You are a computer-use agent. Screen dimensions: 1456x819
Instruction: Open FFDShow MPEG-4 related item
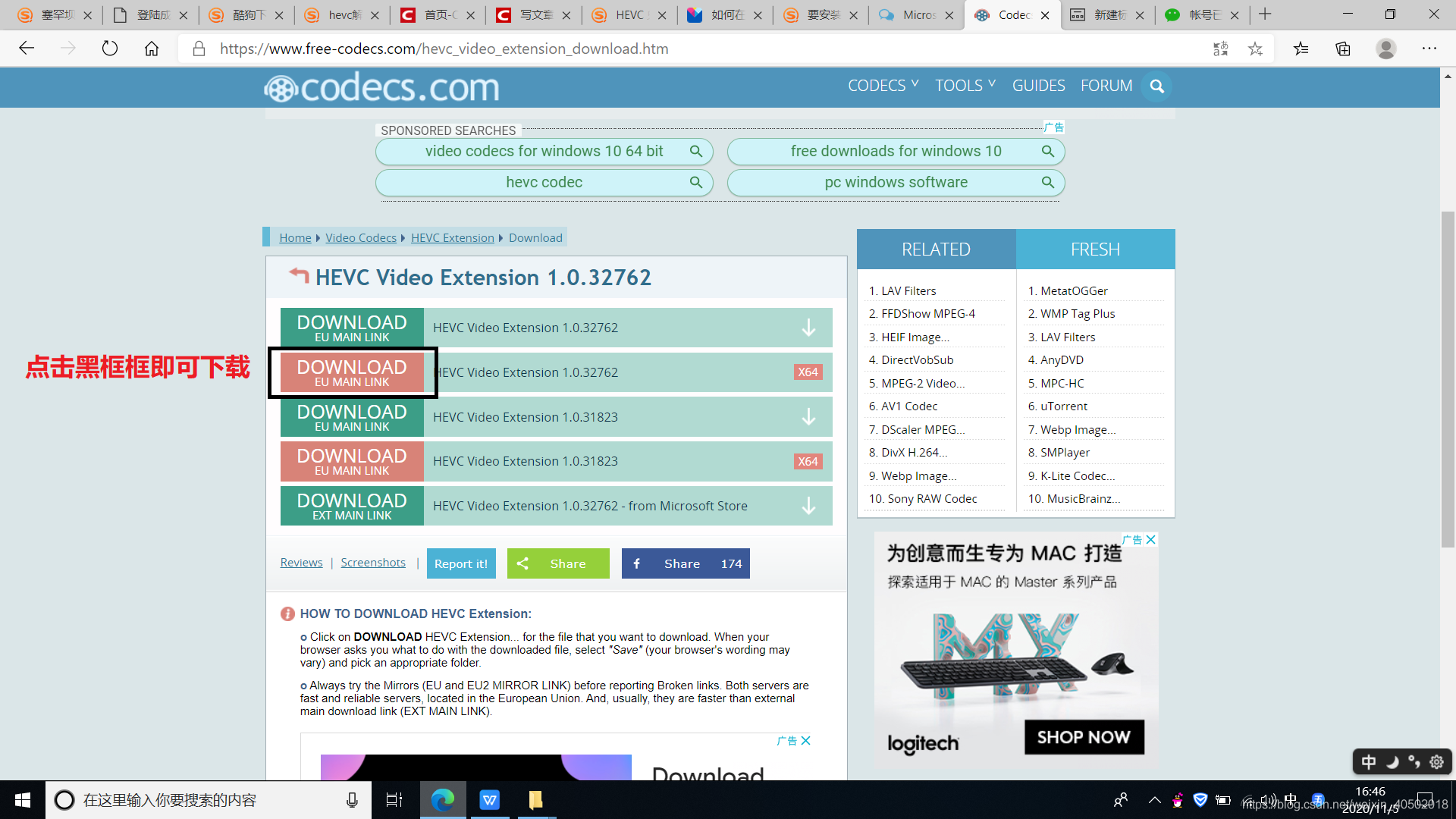pyautogui.click(x=928, y=314)
